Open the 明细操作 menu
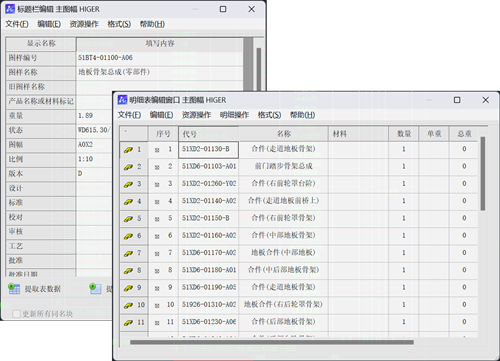 [x=234, y=115]
